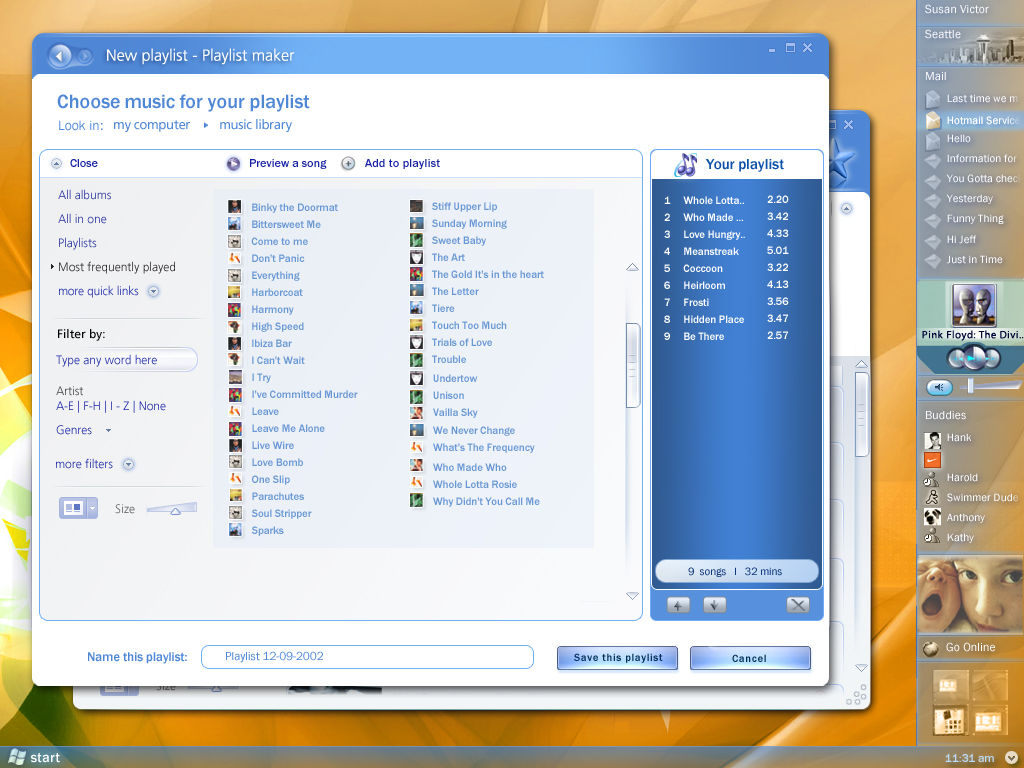Viewport: 1024px width, 768px height.
Task: Select the song I've Committed Murder
Action: point(304,394)
